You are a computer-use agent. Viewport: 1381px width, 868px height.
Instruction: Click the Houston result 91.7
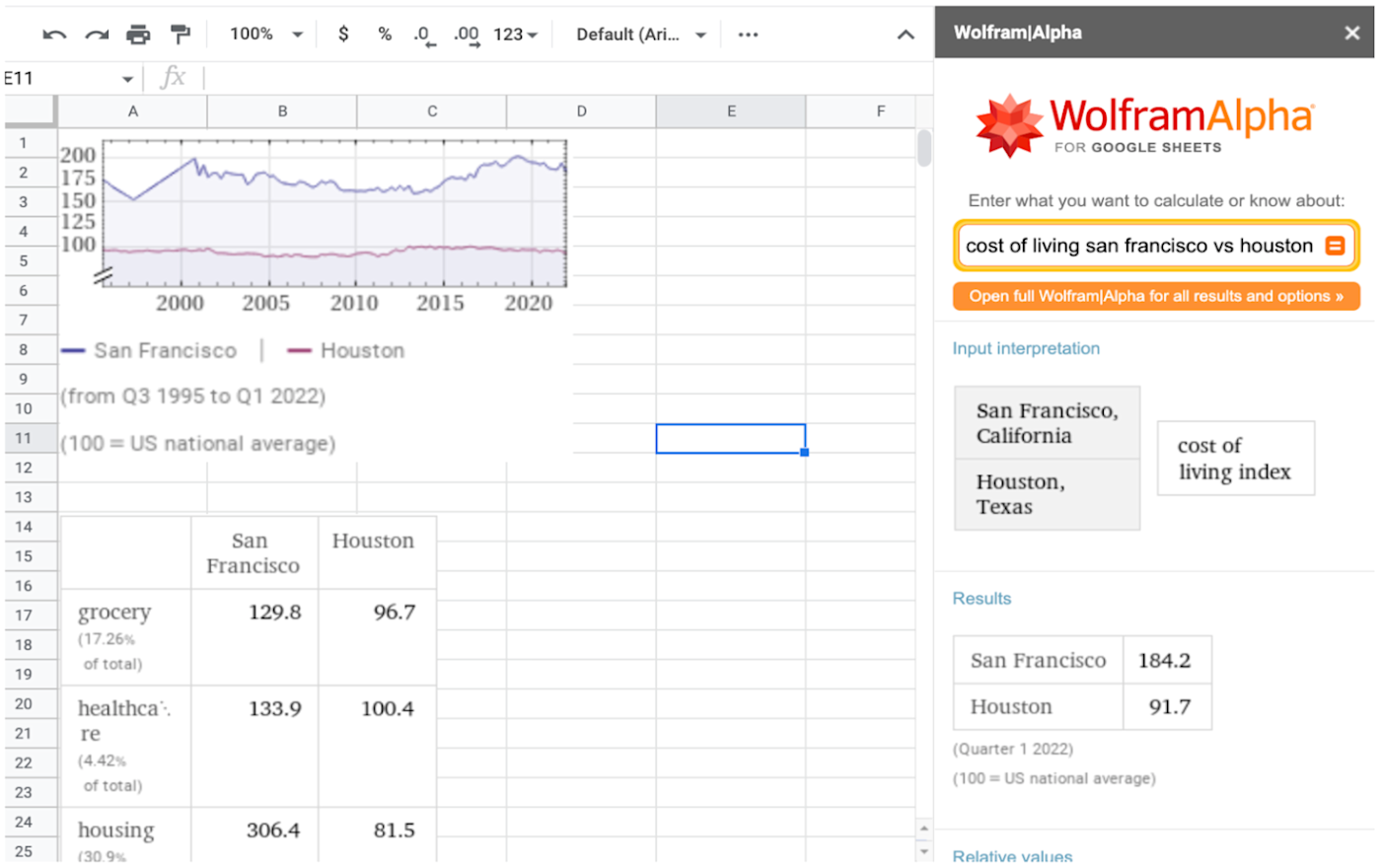(1169, 707)
